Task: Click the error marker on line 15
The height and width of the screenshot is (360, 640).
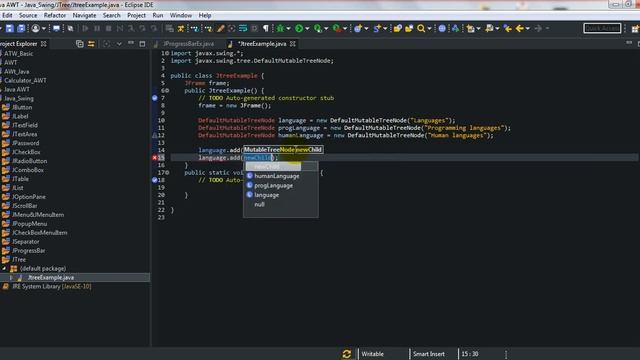Action: coord(155,158)
